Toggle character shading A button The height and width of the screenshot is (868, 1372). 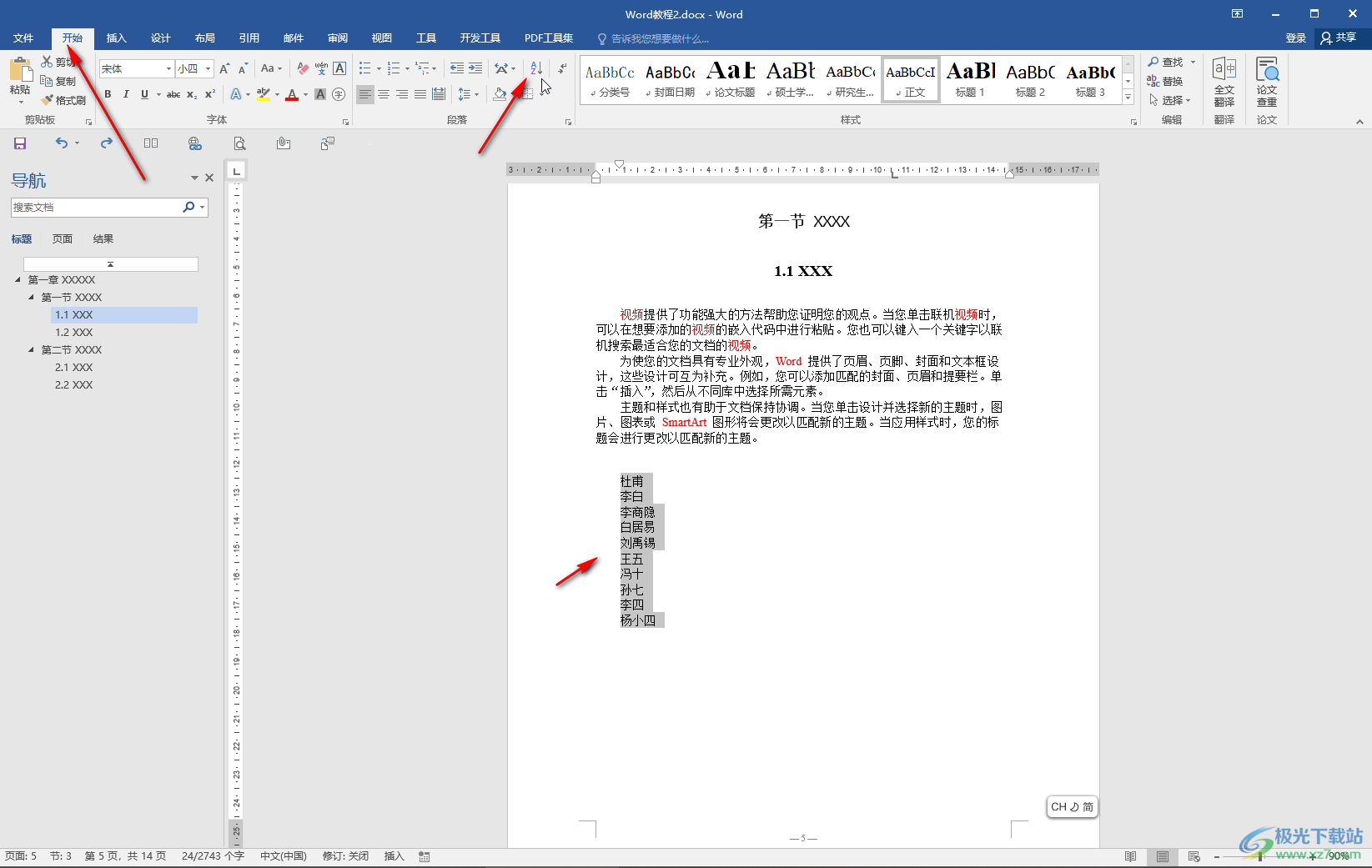(x=320, y=94)
